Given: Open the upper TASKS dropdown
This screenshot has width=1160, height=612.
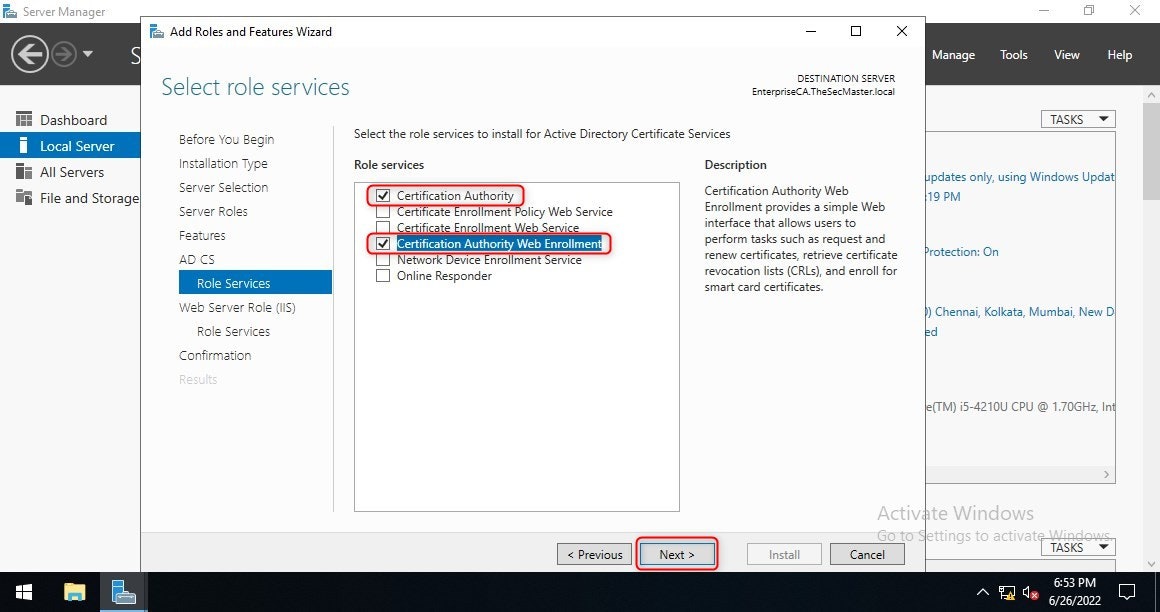Looking at the screenshot, I should click(x=1078, y=119).
